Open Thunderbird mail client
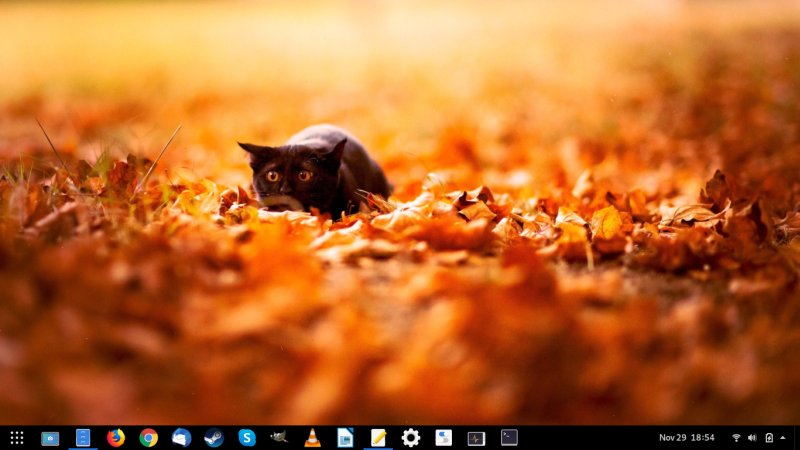This screenshot has width=800, height=450. click(x=181, y=438)
